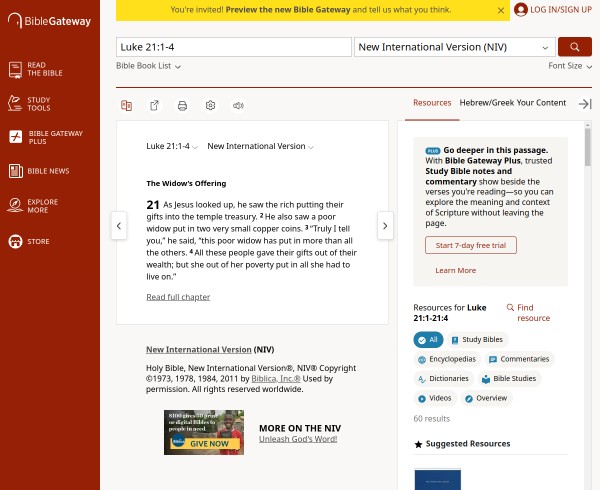This screenshot has height=490, width=600.
Task: Click the Find resource text link
Action: (x=533, y=313)
